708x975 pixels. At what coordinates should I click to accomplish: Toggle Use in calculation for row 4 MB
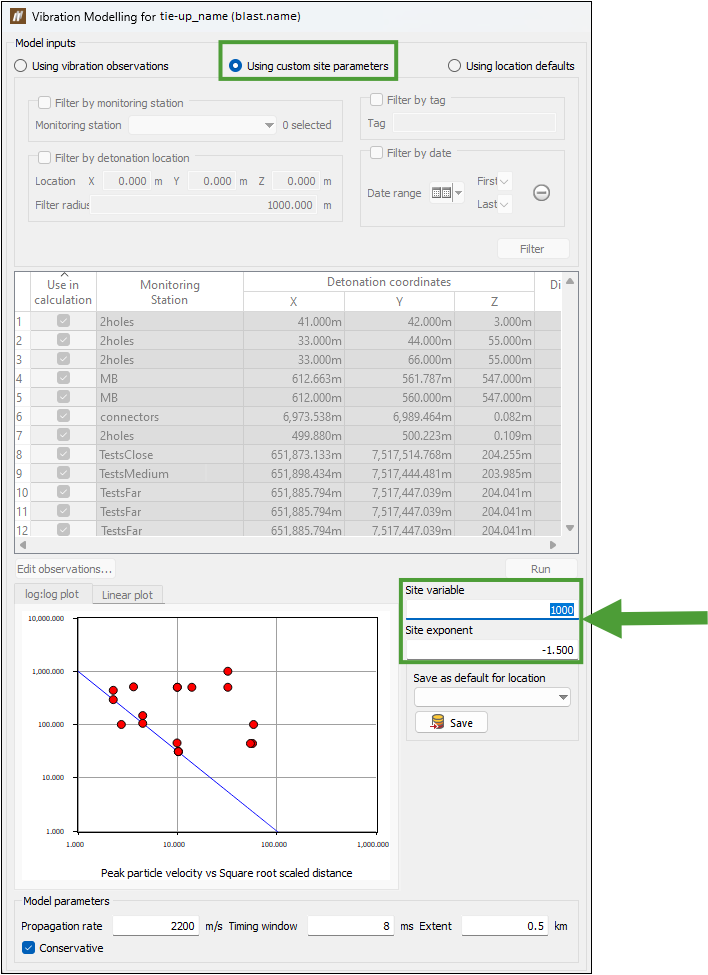63,377
